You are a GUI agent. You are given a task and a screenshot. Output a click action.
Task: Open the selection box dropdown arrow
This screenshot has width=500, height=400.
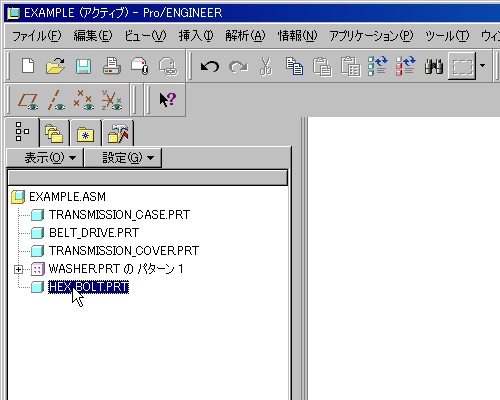click(x=482, y=66)
